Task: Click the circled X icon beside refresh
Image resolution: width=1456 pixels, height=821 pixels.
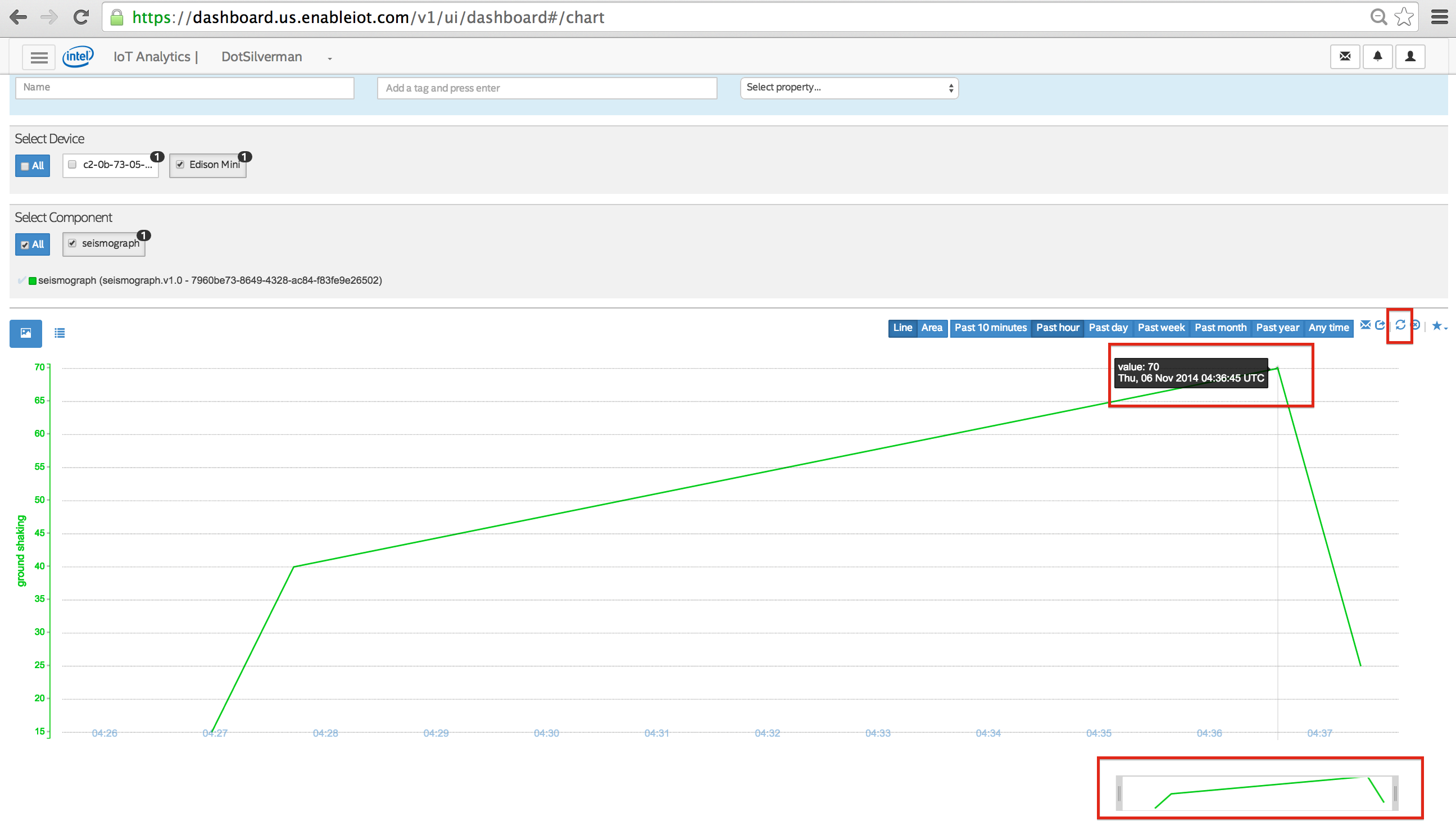Action: point(1416,325)
